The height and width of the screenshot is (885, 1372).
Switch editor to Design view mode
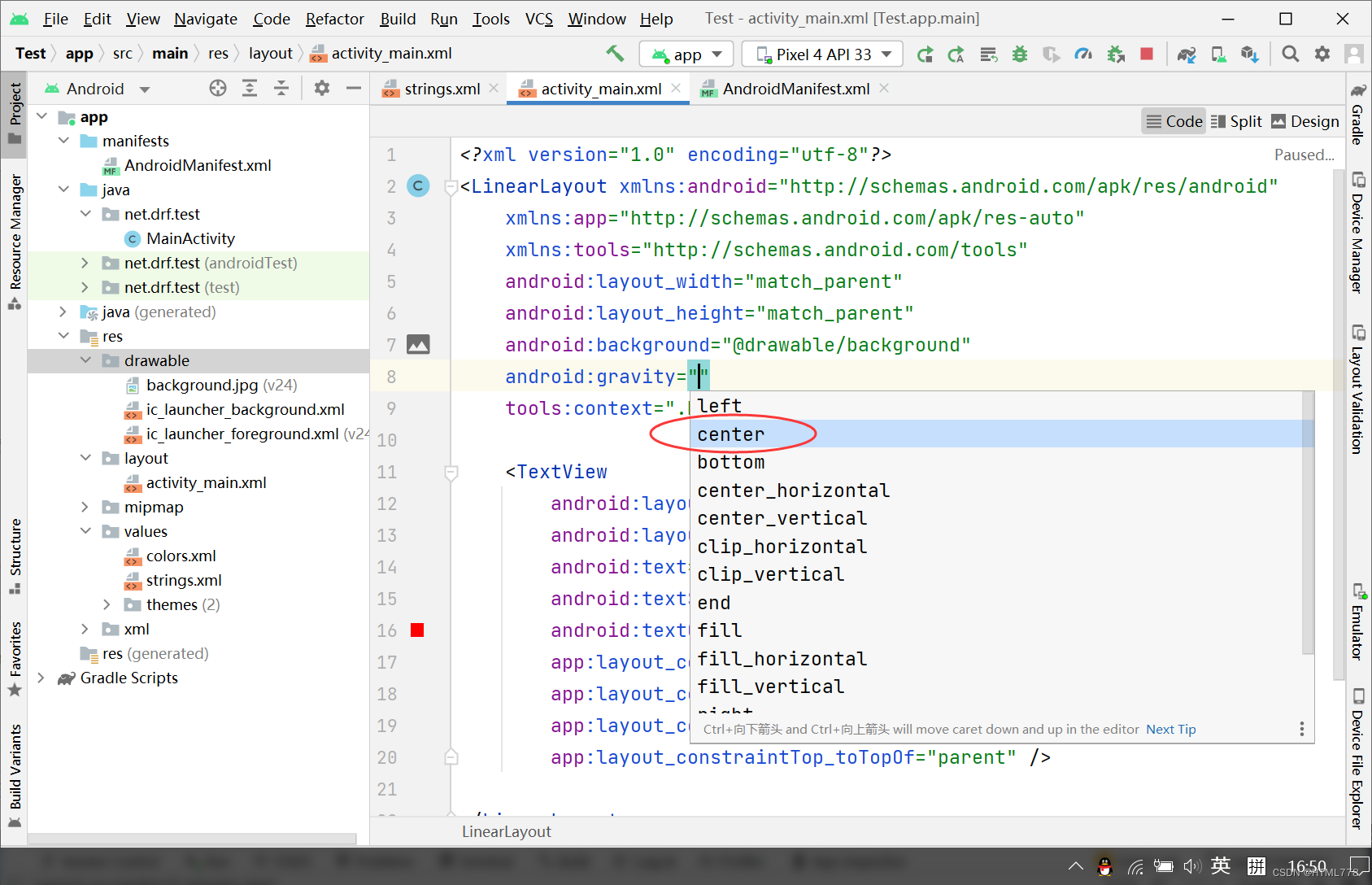[x=1304, y=121]
